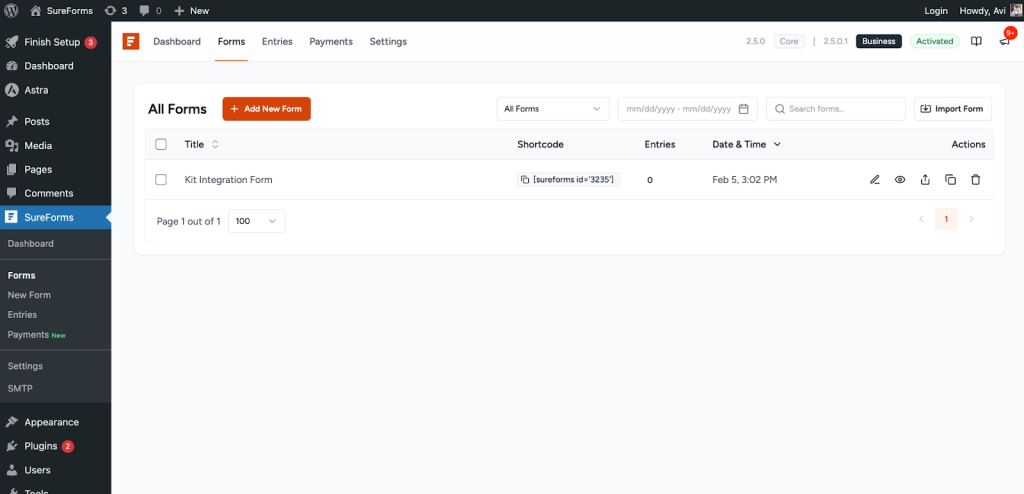Click the SureForms orange logo
The image size is (1024, 494).
(131, 42)
